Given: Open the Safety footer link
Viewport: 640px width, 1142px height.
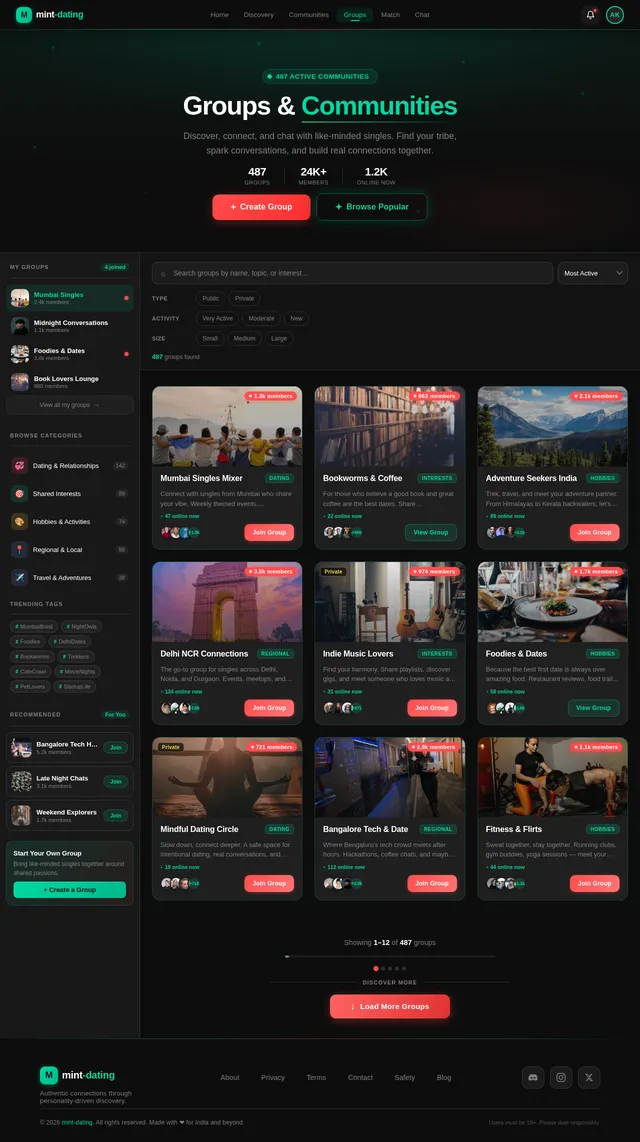Looking at the screenshot, I should pos(405,1077).
